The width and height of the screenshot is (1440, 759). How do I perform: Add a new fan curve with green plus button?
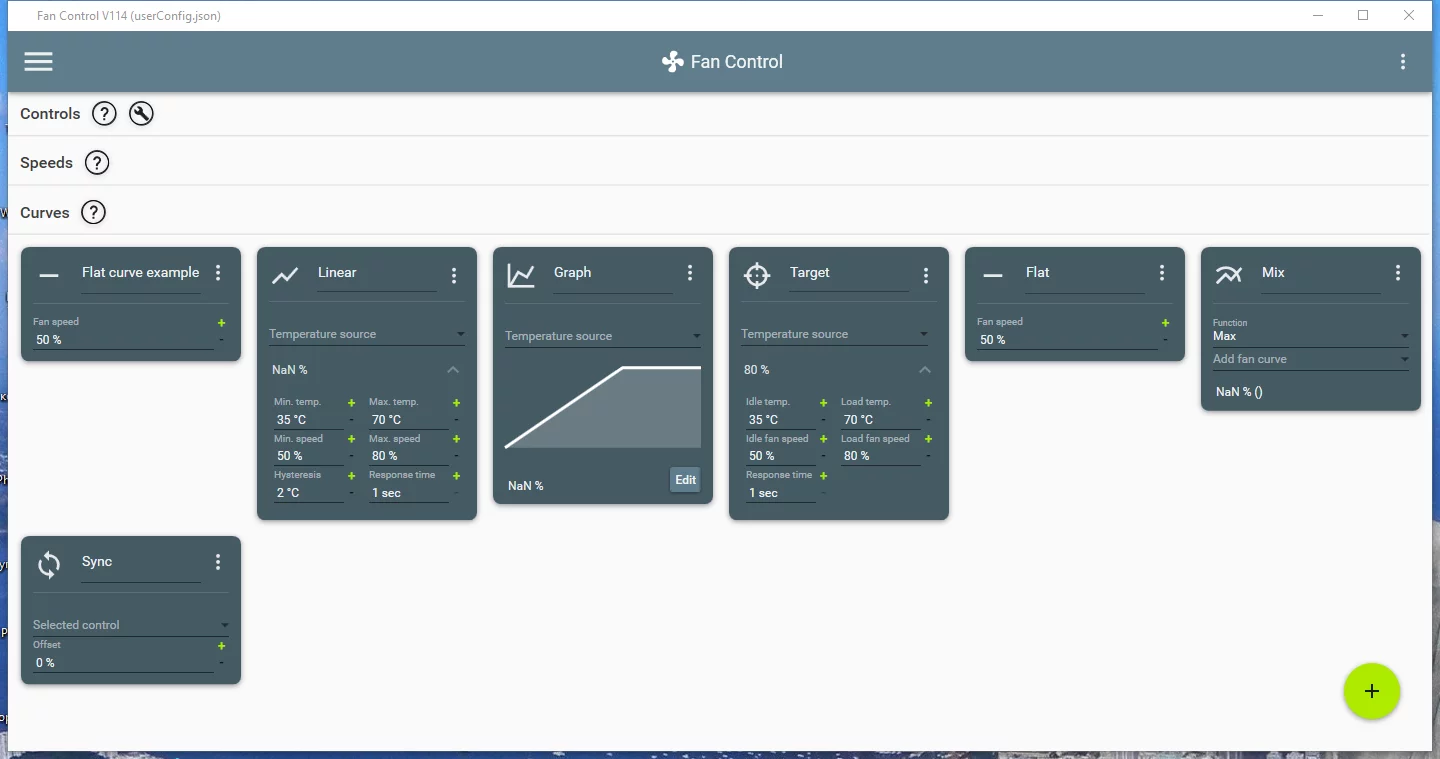[1372, 691]
